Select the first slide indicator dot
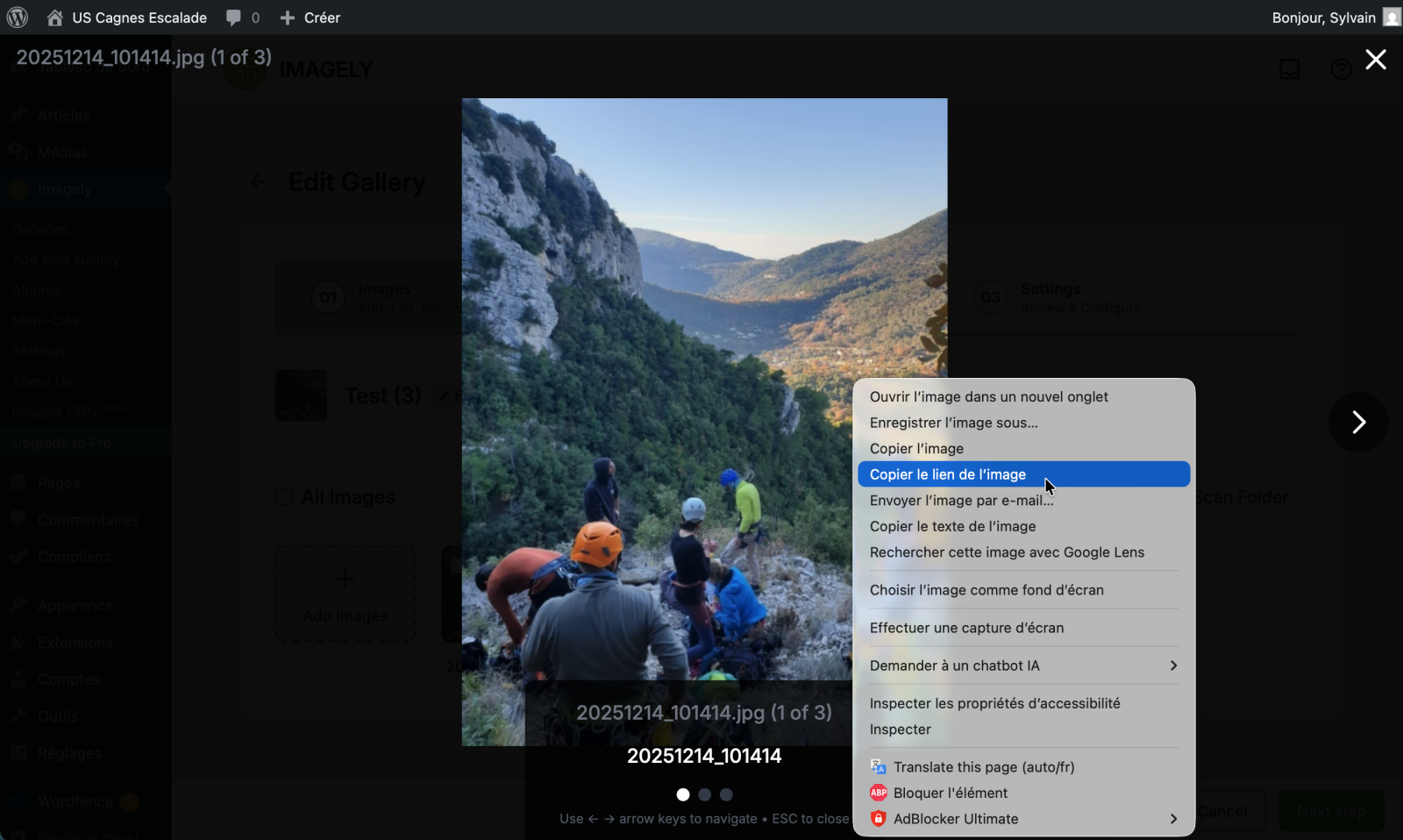1403x840 pixels. [683, 794]
